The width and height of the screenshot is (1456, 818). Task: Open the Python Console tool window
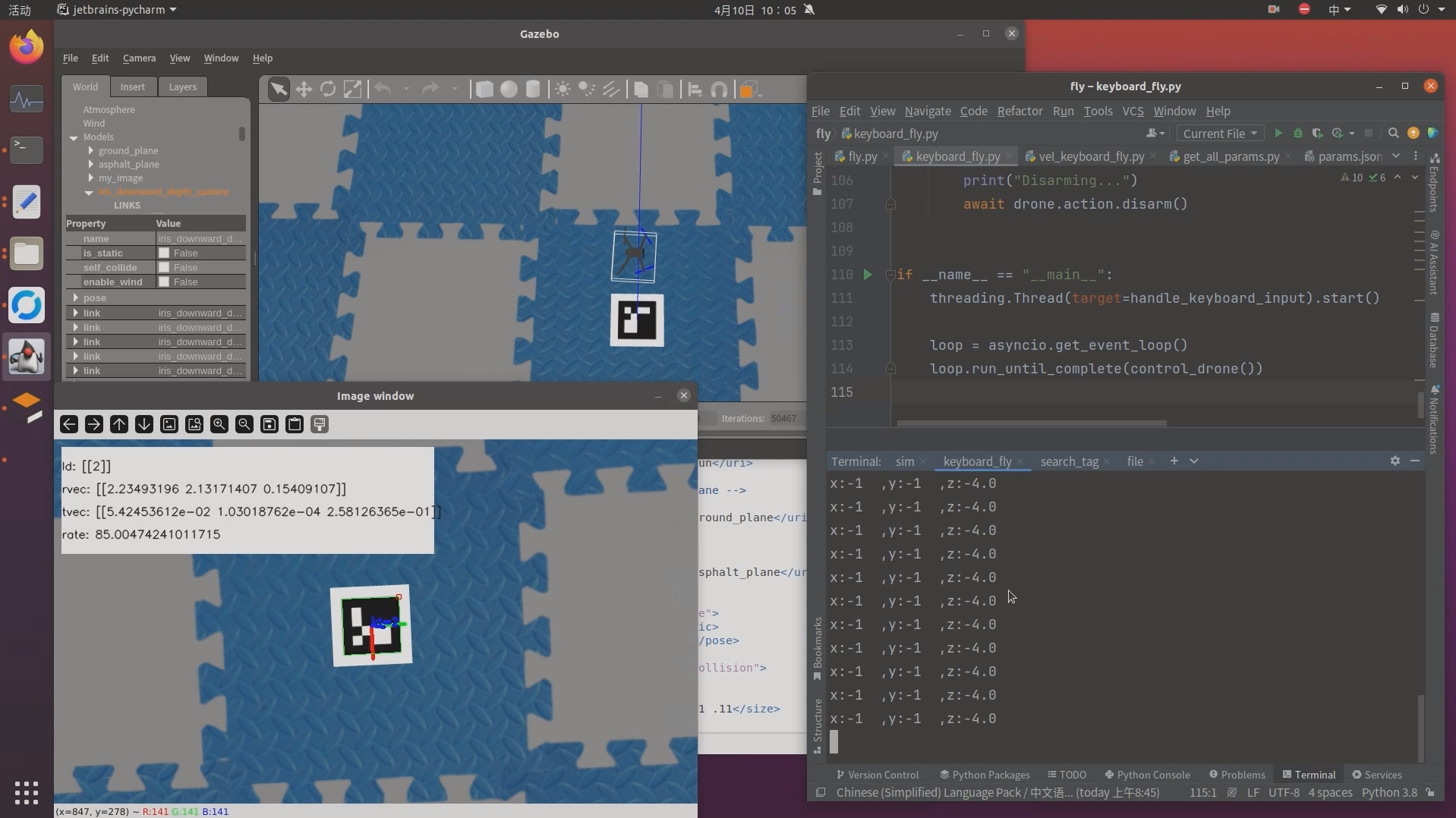pos(1147,775)
